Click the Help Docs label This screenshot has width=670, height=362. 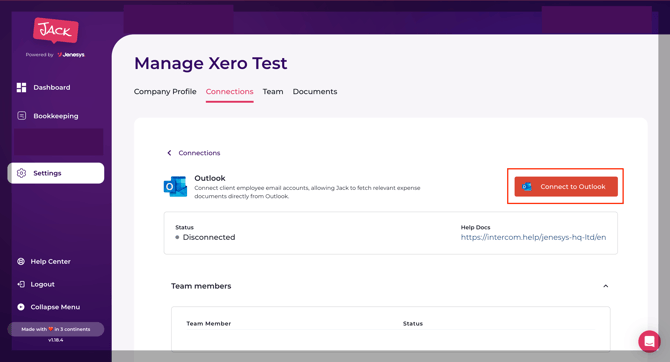[476, 227]
